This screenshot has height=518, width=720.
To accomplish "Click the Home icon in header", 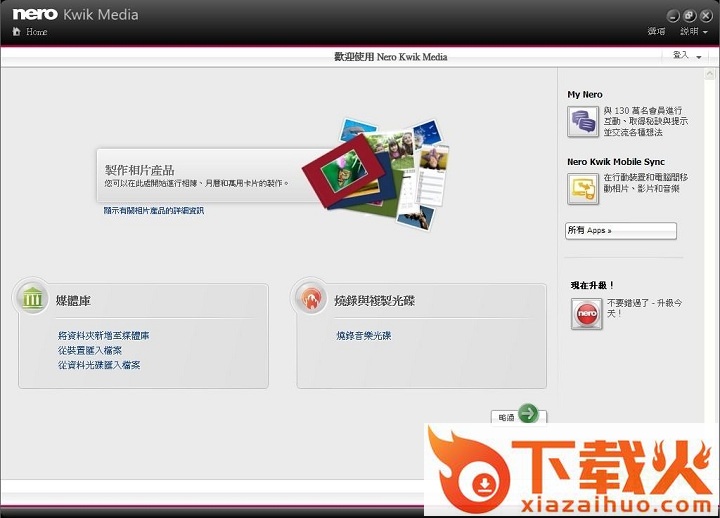I will 16,32.
